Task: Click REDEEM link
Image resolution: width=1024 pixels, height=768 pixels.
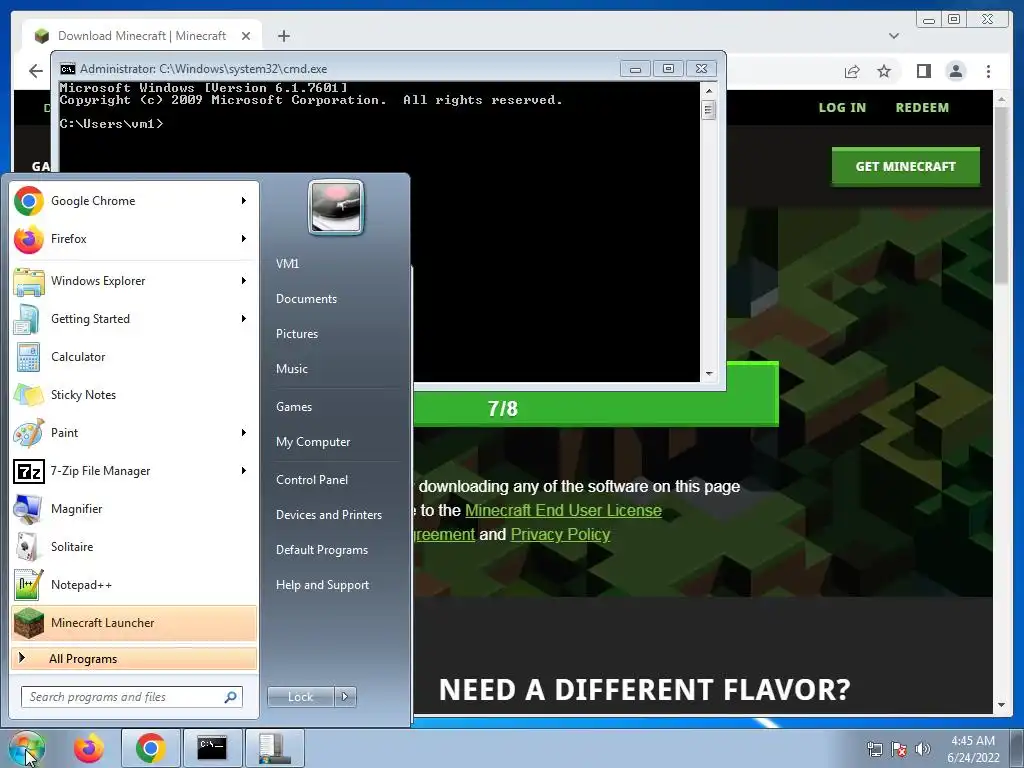Action: tap(922, 108)
